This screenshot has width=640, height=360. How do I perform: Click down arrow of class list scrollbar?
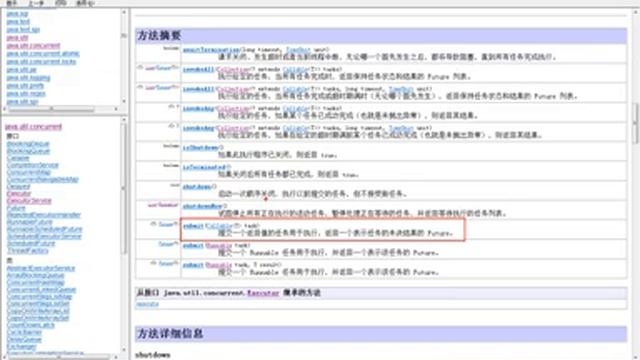(124, 350)
